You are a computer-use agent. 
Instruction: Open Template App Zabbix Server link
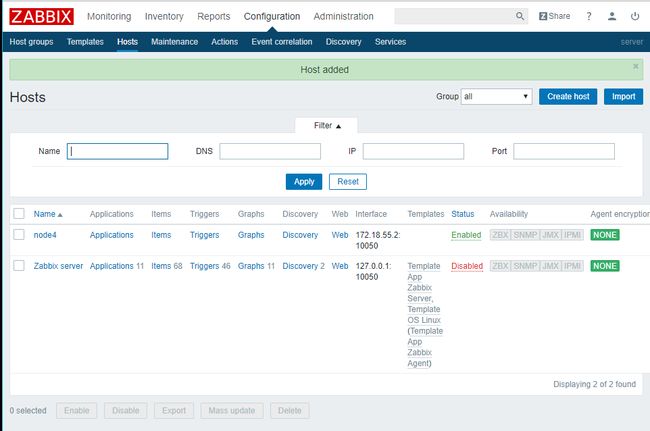(x=424, y=282)
